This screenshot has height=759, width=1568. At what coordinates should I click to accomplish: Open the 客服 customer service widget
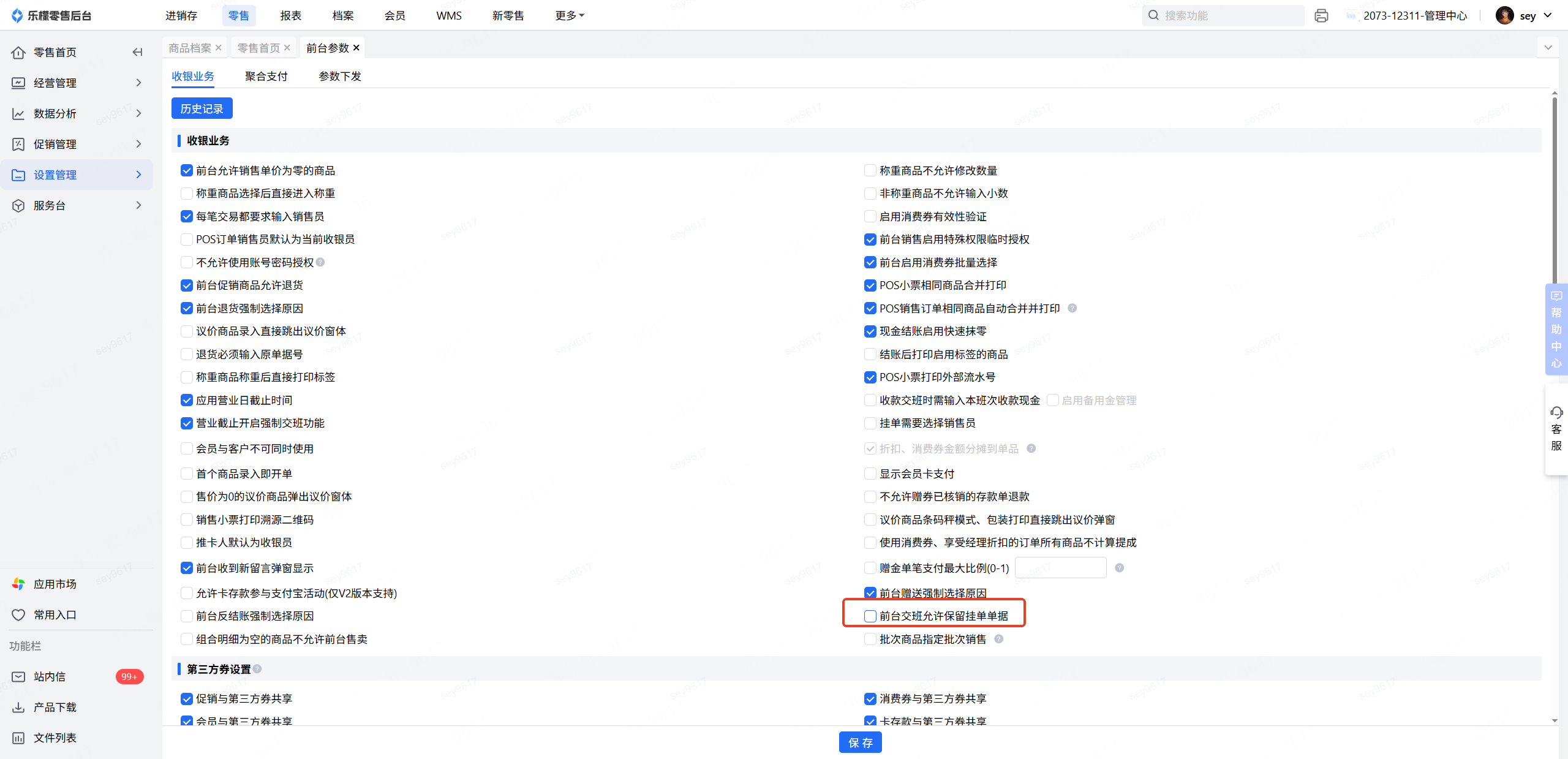pos(1556,428)
